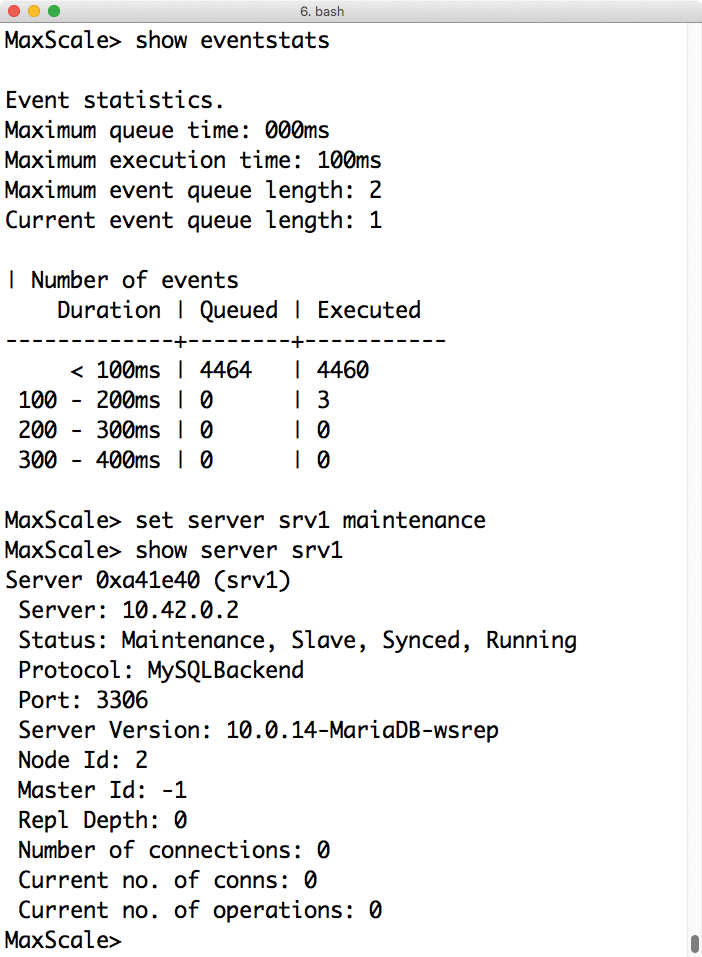
Task: Select the show eventstats command text
Action: click(230, 41)
